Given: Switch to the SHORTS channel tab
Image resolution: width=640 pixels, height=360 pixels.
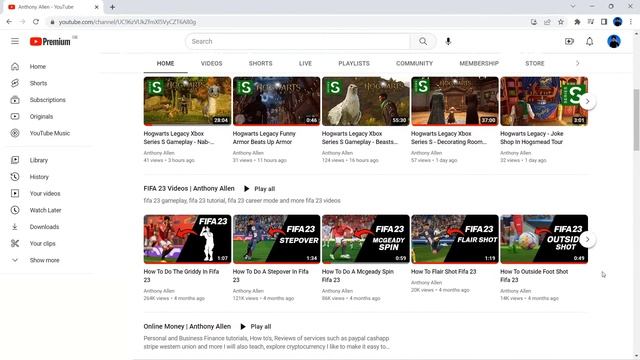Looking at the screenshot, I should tap(260, 64).
